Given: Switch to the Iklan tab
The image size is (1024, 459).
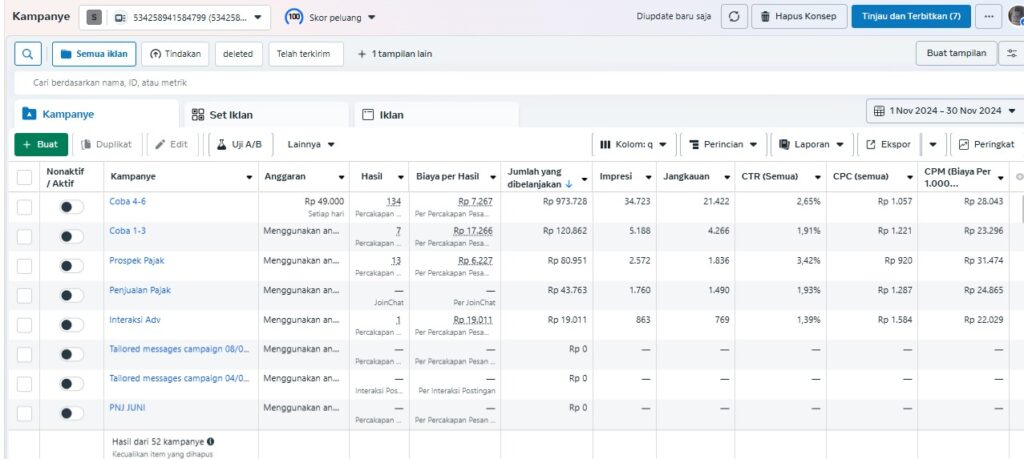Looking at the screenshot, I should coord(391,115).
